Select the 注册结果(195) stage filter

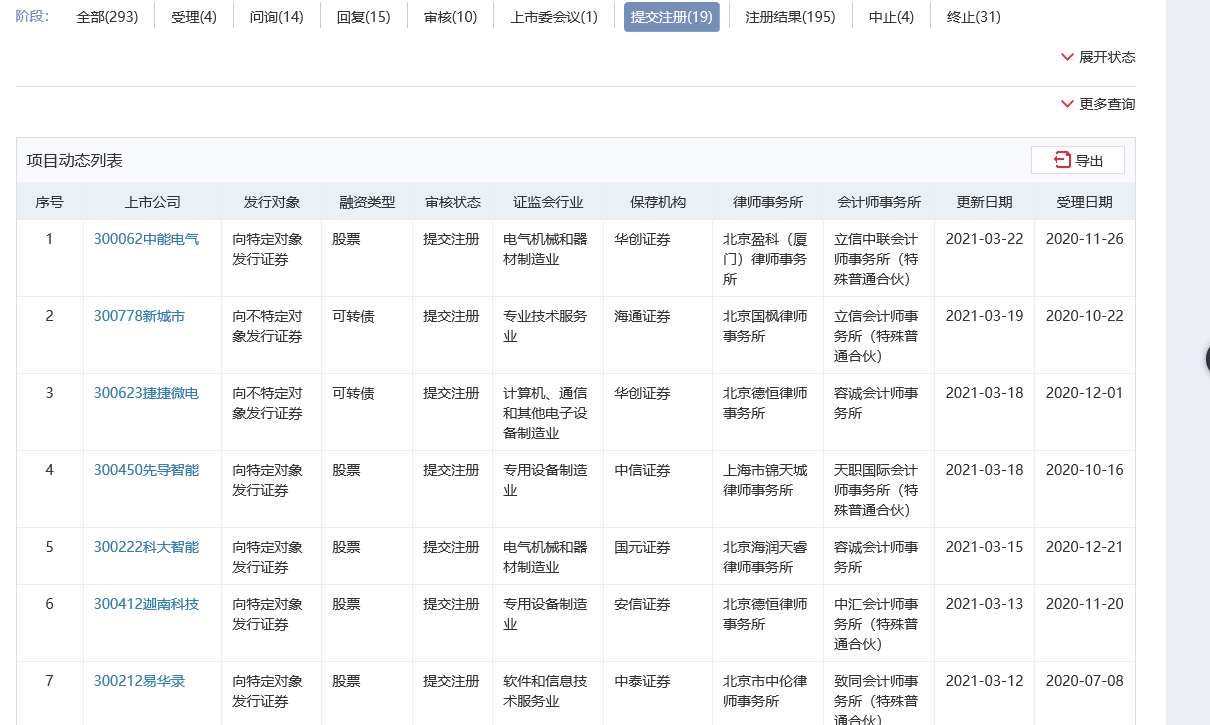(790, 17)
